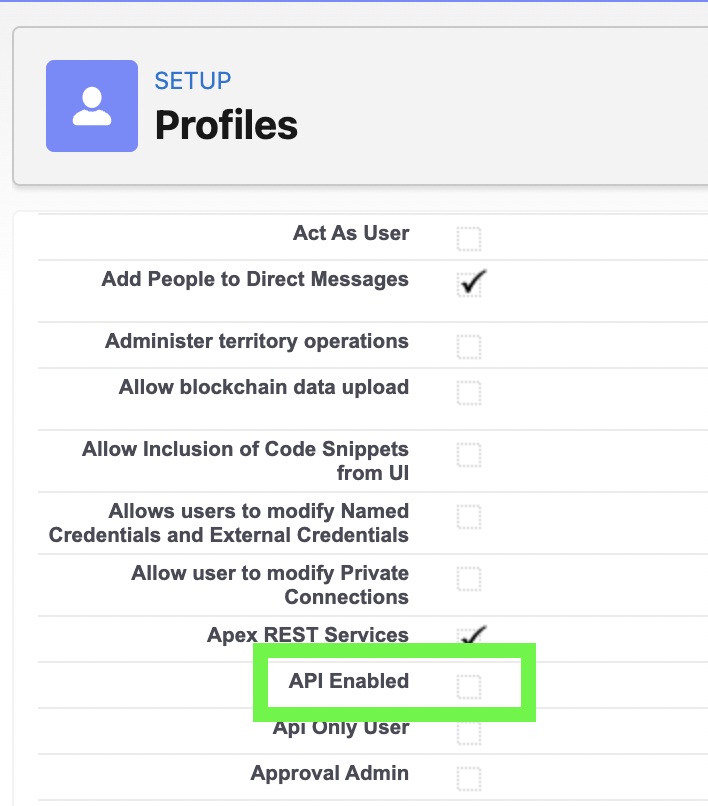
Task: Click 'Allow blockchain data upload' label text
Action: pos(264,387)
